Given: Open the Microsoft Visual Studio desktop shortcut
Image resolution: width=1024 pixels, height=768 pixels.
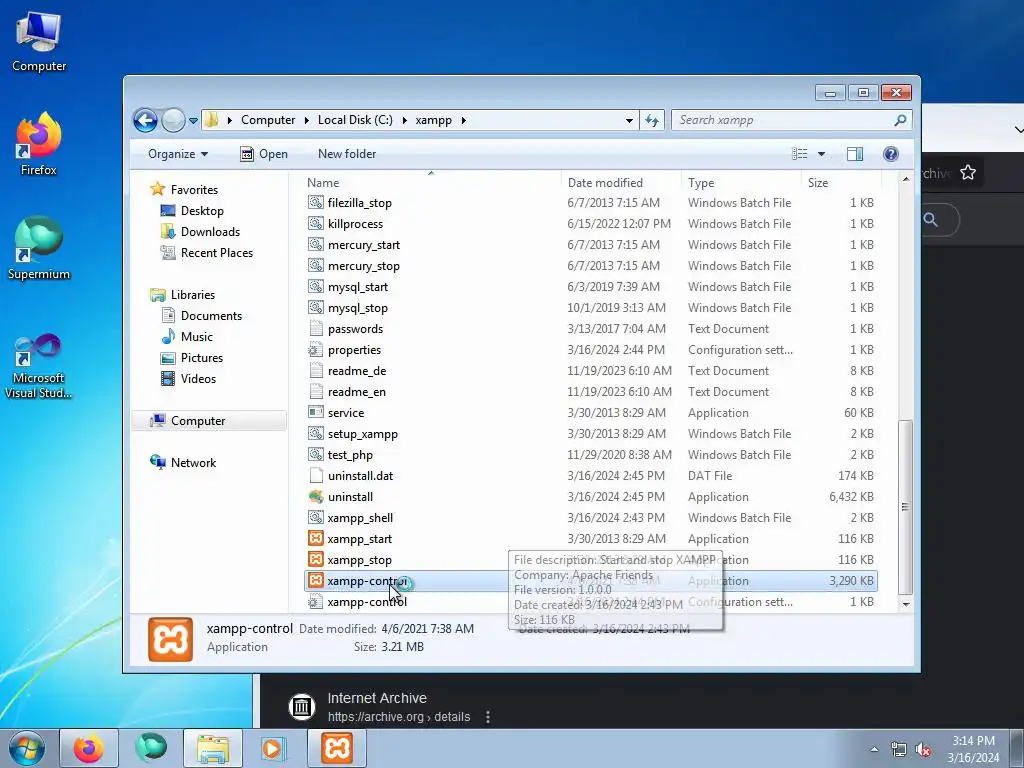Looking at the screenshot, I should point(39,366).
